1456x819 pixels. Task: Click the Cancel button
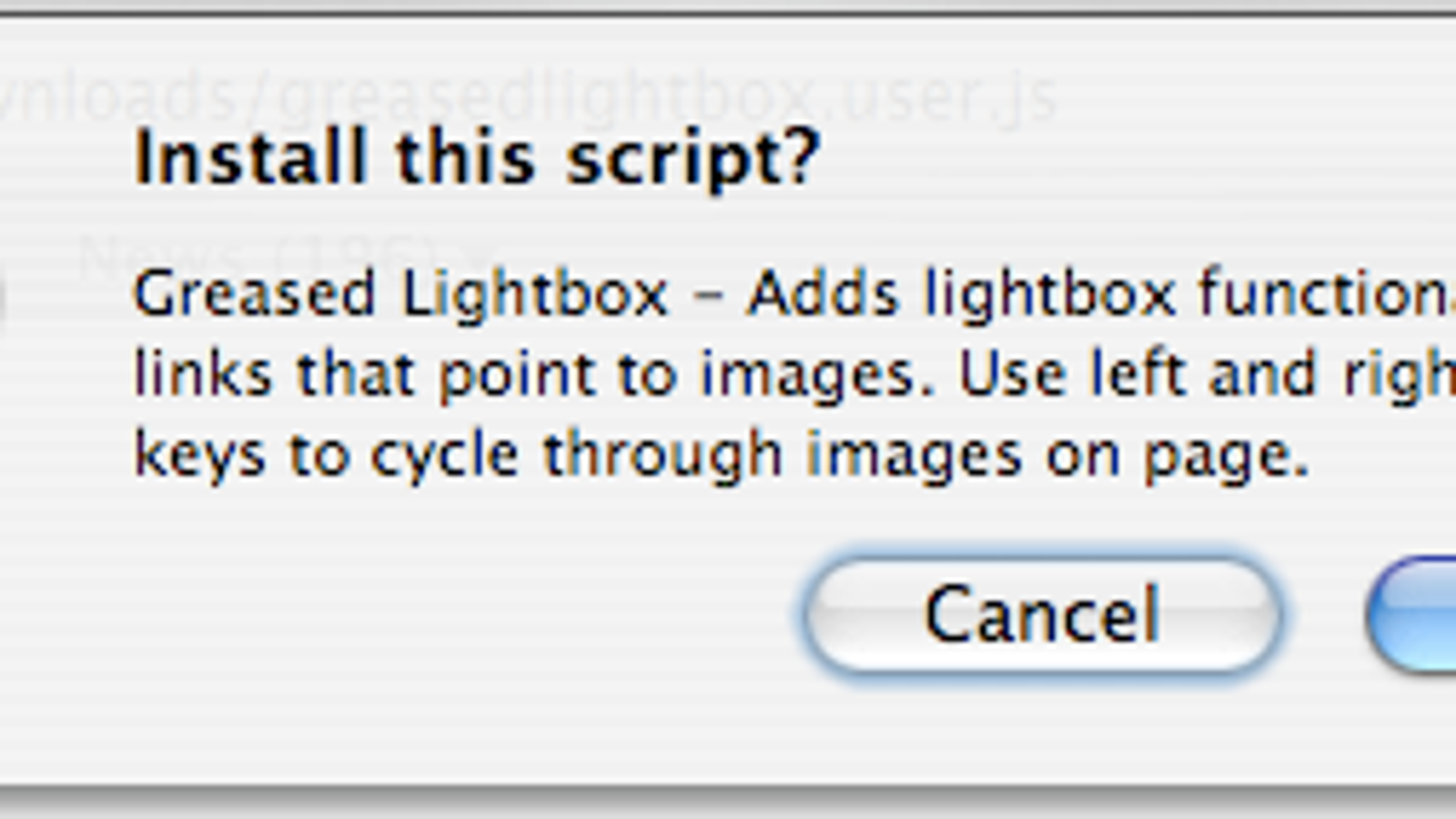pos(1043,615)
